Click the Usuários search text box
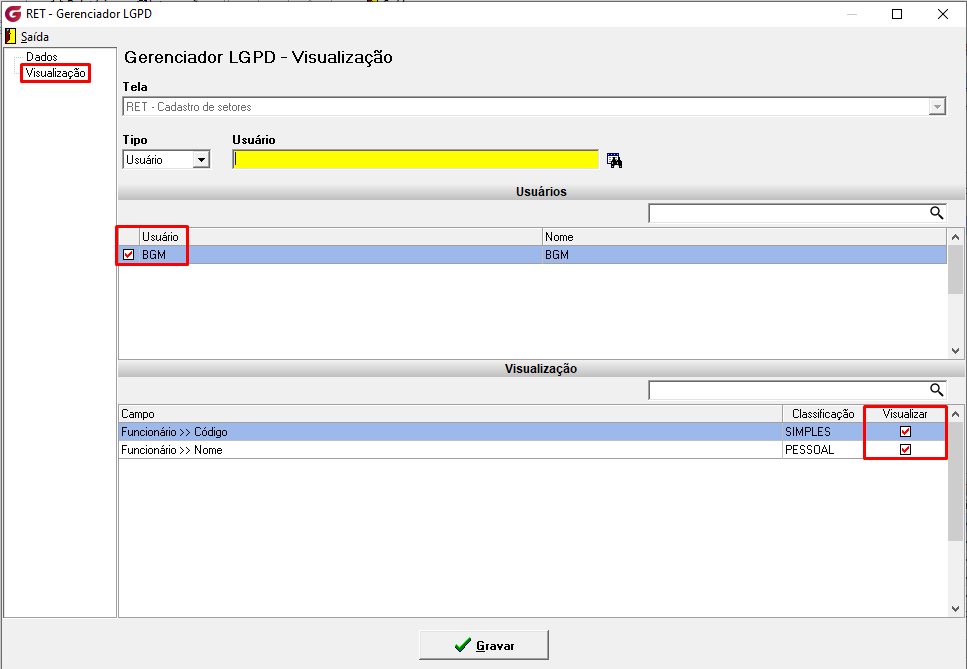967x669 pixels. tap(789, 213)
